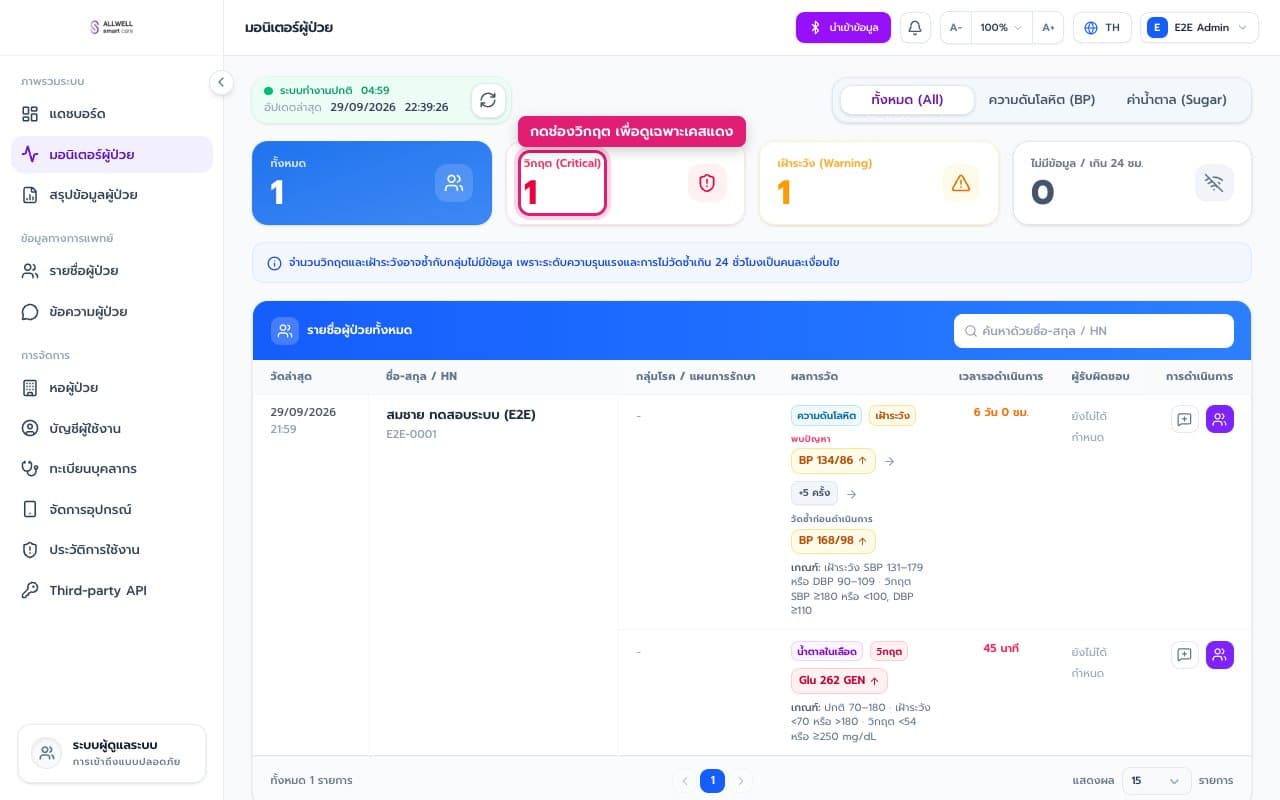Increase font size with A+ button
Viewport: 1280px width, 800px height.
1048,28
